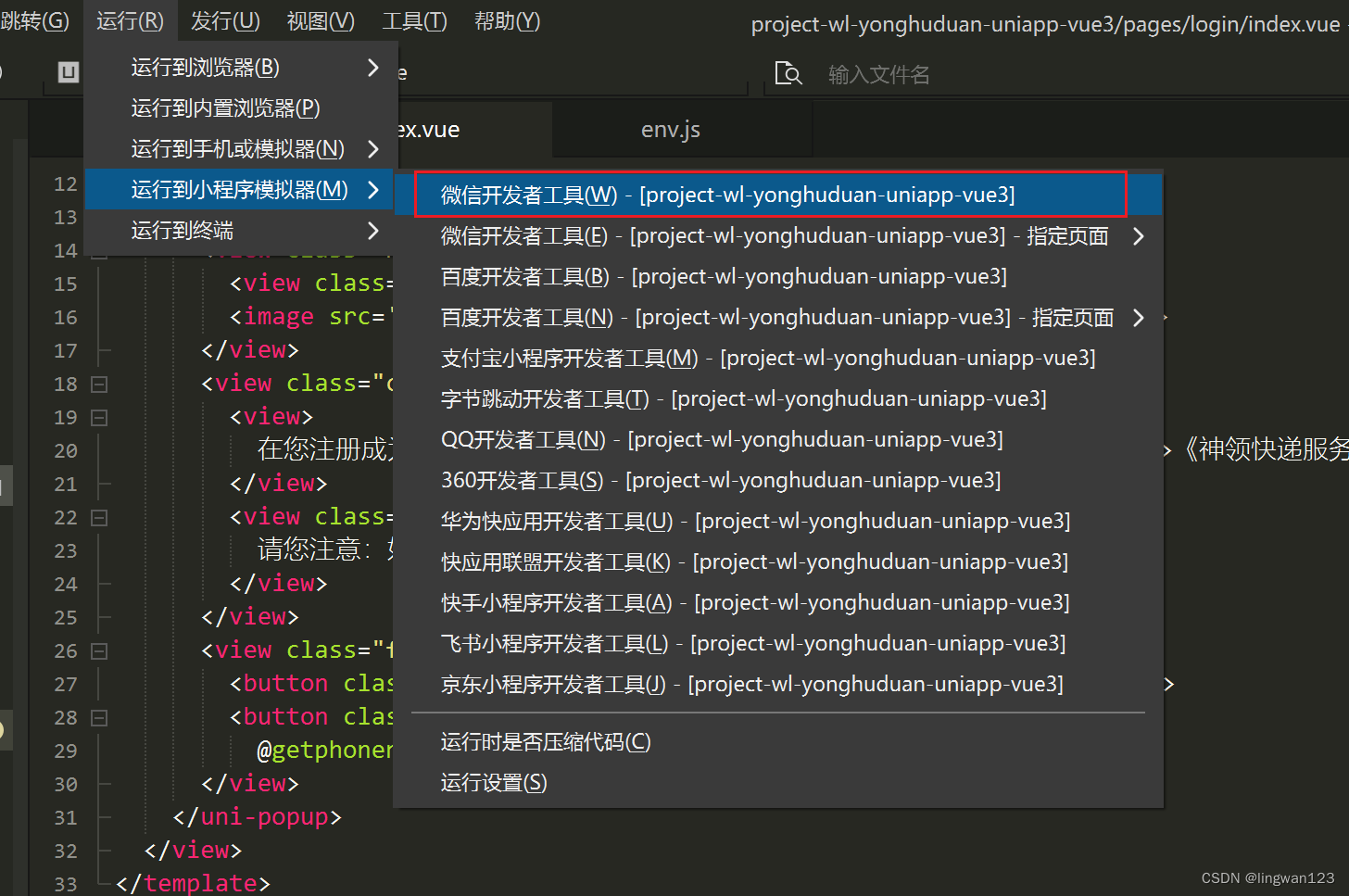Screen dimensions: 1349x896
Task: Run in 360开发者工具(S)
Action: click(778, 481)
